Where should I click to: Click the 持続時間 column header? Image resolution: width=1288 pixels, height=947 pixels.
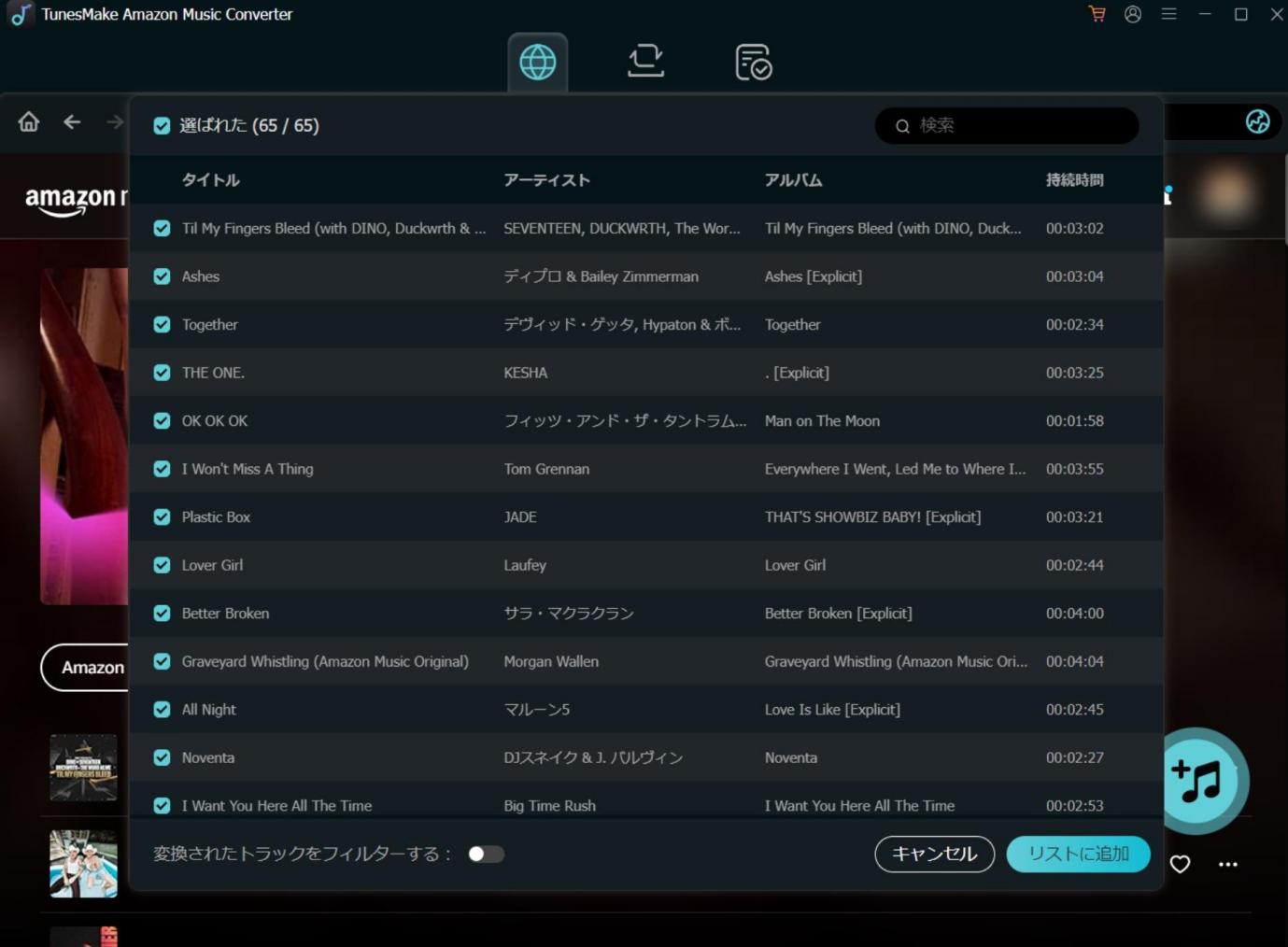pyautogui.click(x=1074, y=179)
